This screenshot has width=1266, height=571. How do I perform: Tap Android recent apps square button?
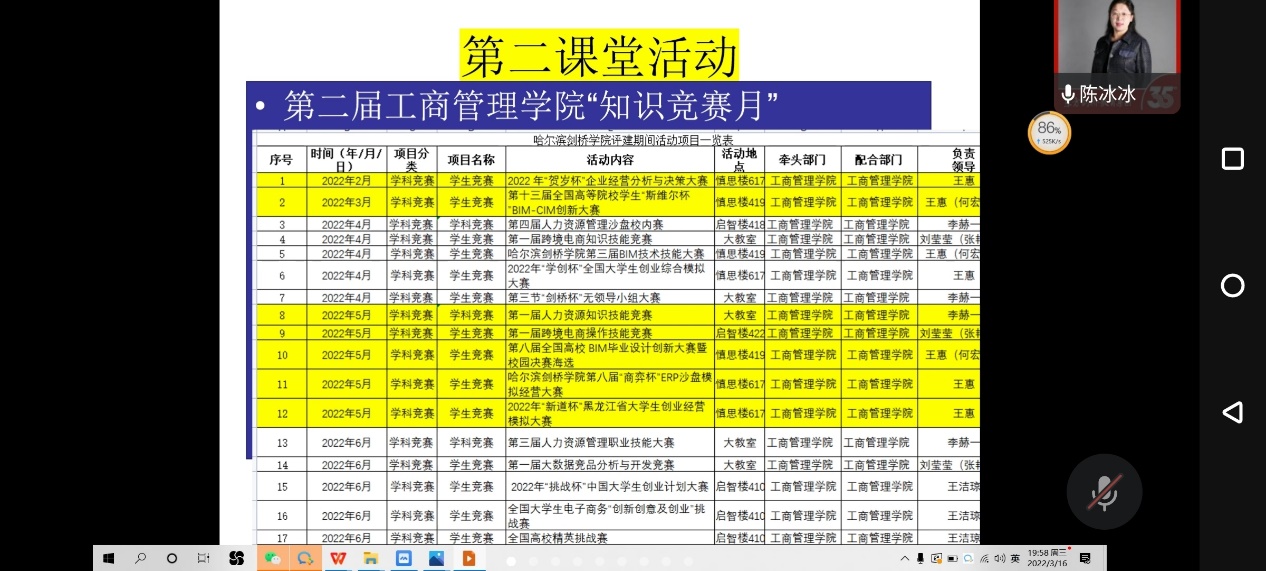point(1232,158)
